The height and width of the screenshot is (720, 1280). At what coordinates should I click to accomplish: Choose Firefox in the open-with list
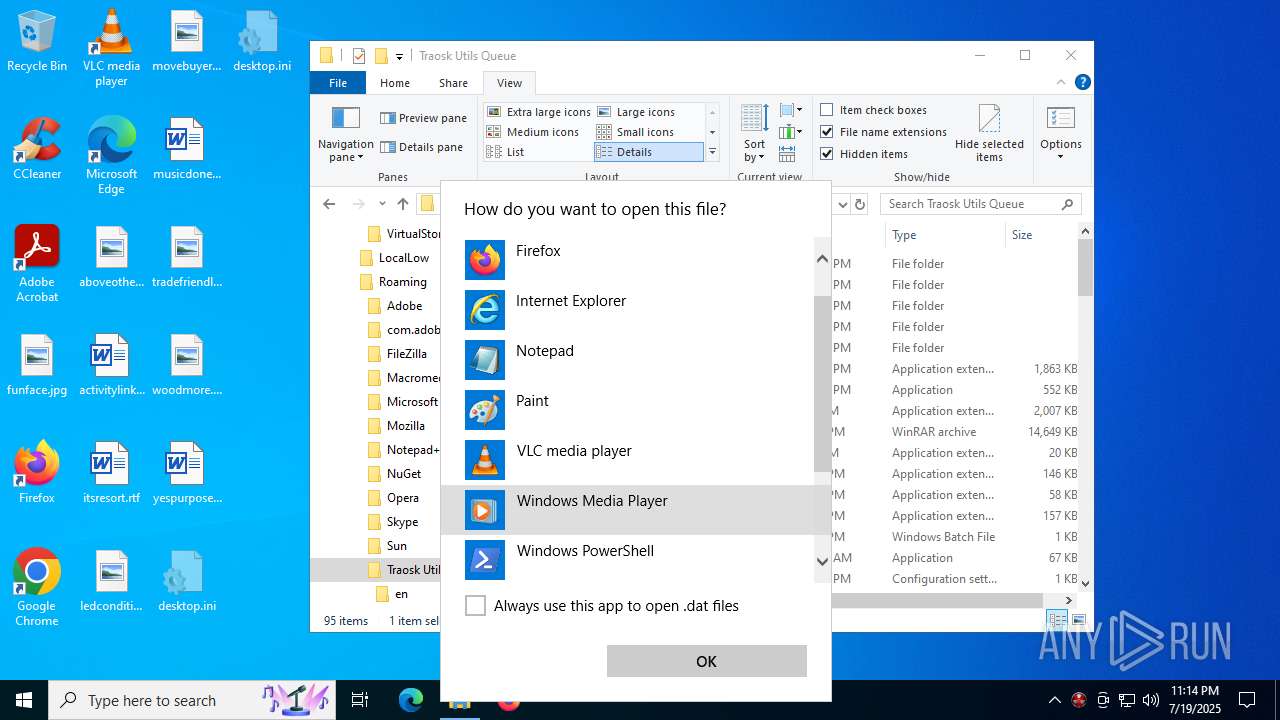[x=628, y=260]
